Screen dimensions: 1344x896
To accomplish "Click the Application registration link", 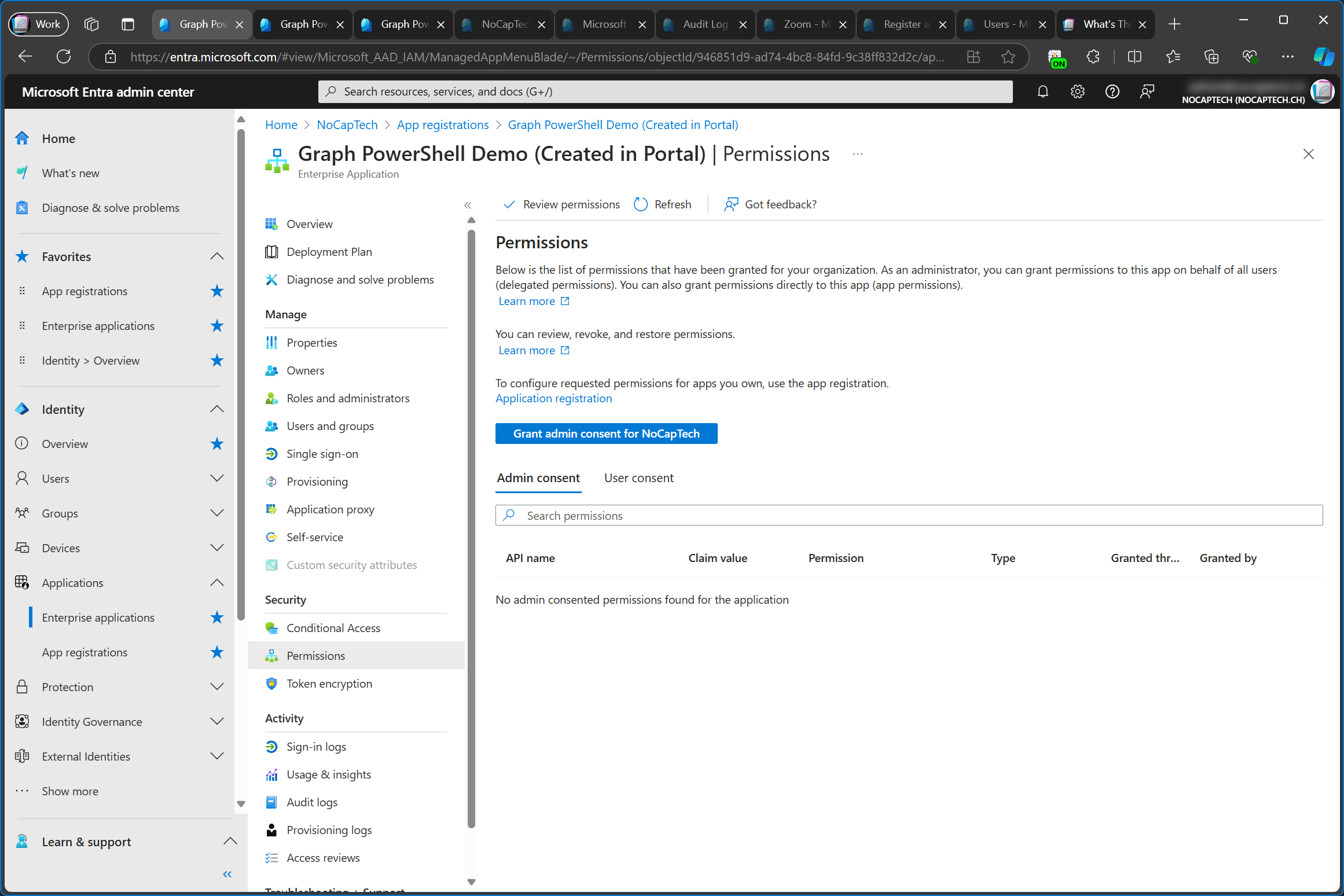I will (x=553, y=398).
